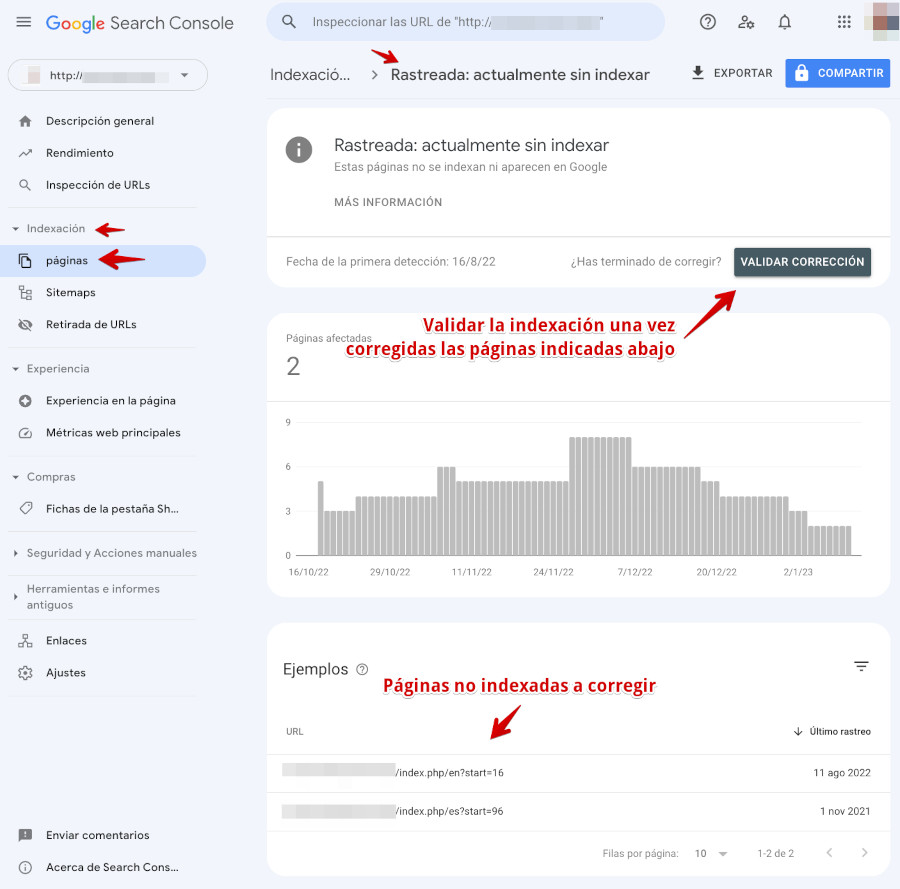Click the Fichas de la pestaña tag icon
Screen dimensions: 900x889
25,508
